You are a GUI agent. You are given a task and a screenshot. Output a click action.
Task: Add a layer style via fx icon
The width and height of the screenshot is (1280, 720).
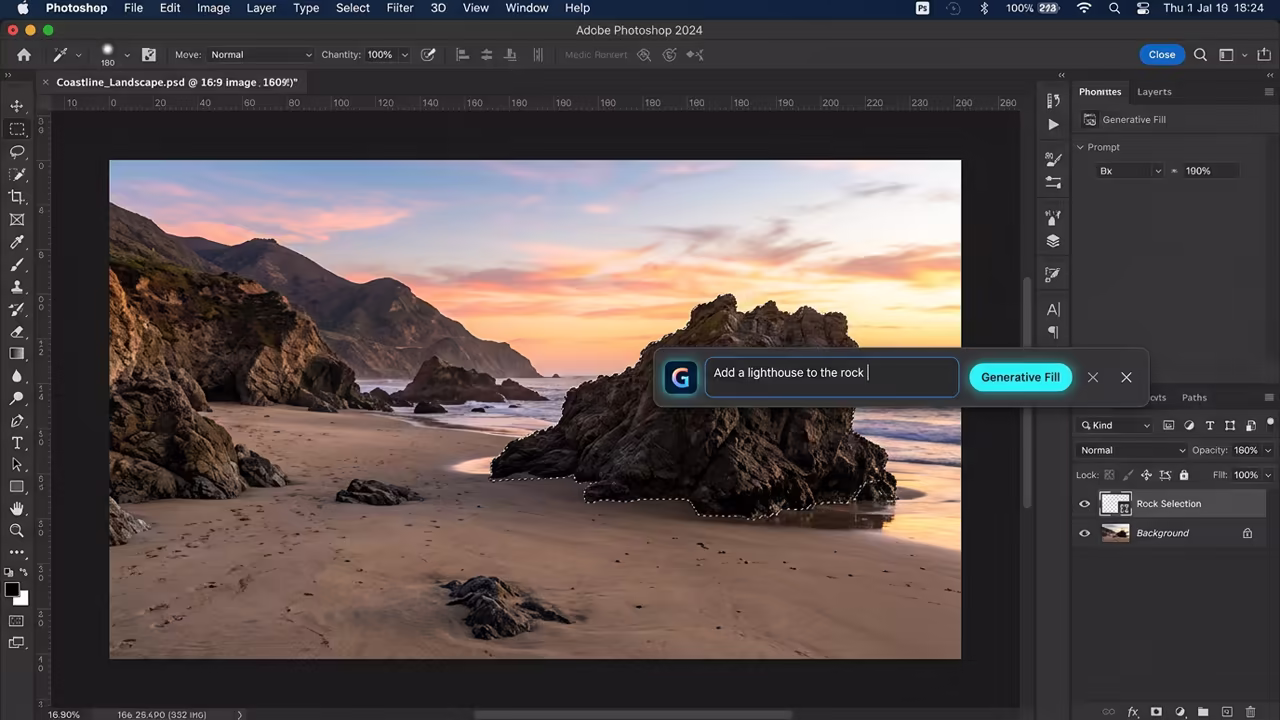click(1133, 712)
